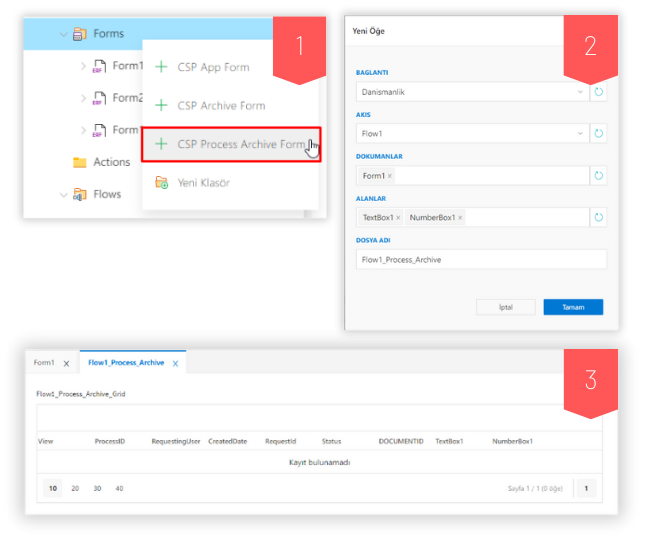Click the DOSYA ADI file name field
Screen dimensions: 647x535
pyautogui.click(x=481, y=259)
